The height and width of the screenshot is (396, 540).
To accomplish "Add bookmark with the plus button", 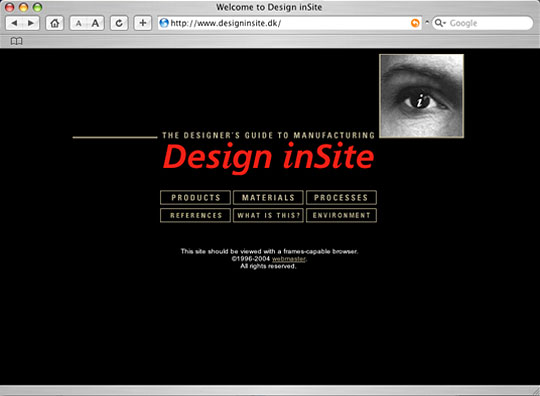I will coord(143,23).
